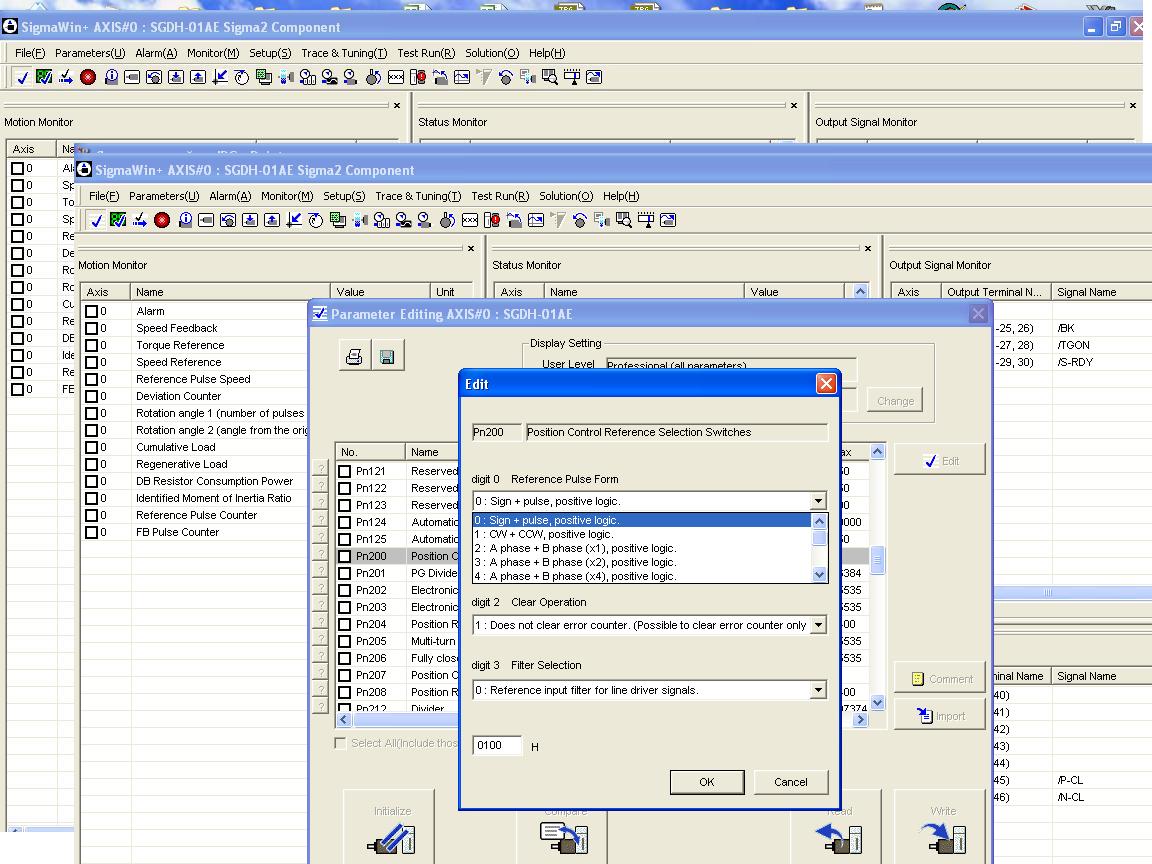The height and width of the screenshot is (864, 1152).
Task: Click parameter list horizontal scroll left arrow
Action: (343, 720)
